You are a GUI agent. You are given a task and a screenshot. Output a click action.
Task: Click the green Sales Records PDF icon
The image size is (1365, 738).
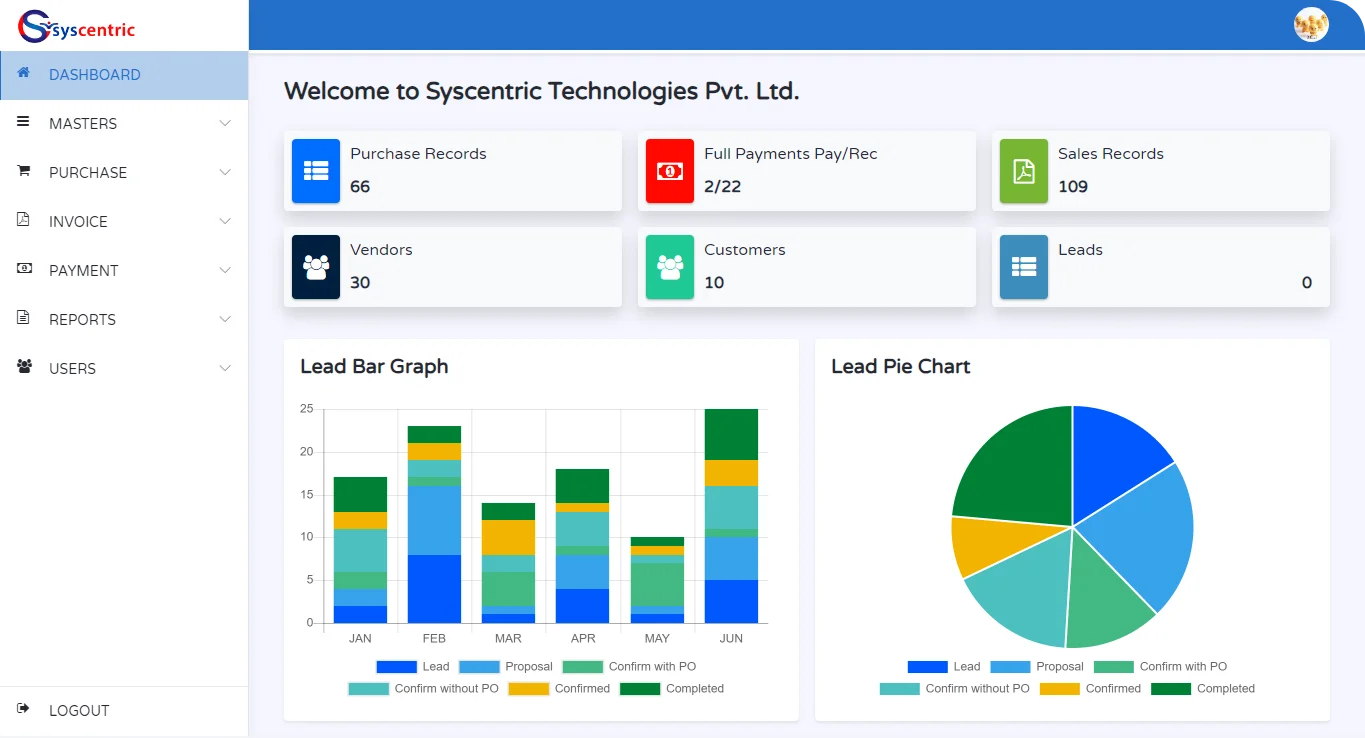tap(1024, 171)
